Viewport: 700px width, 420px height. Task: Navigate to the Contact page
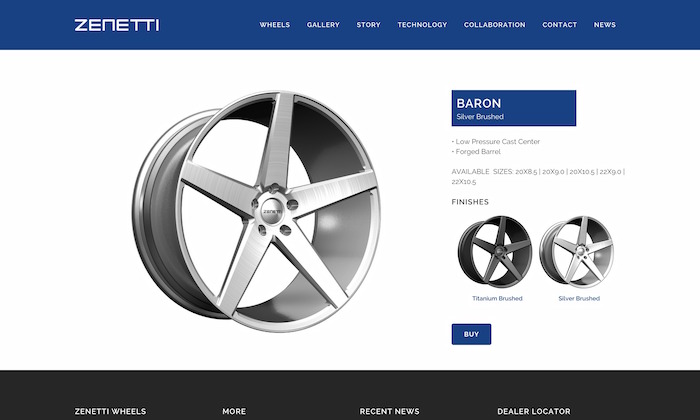(559, 25)
